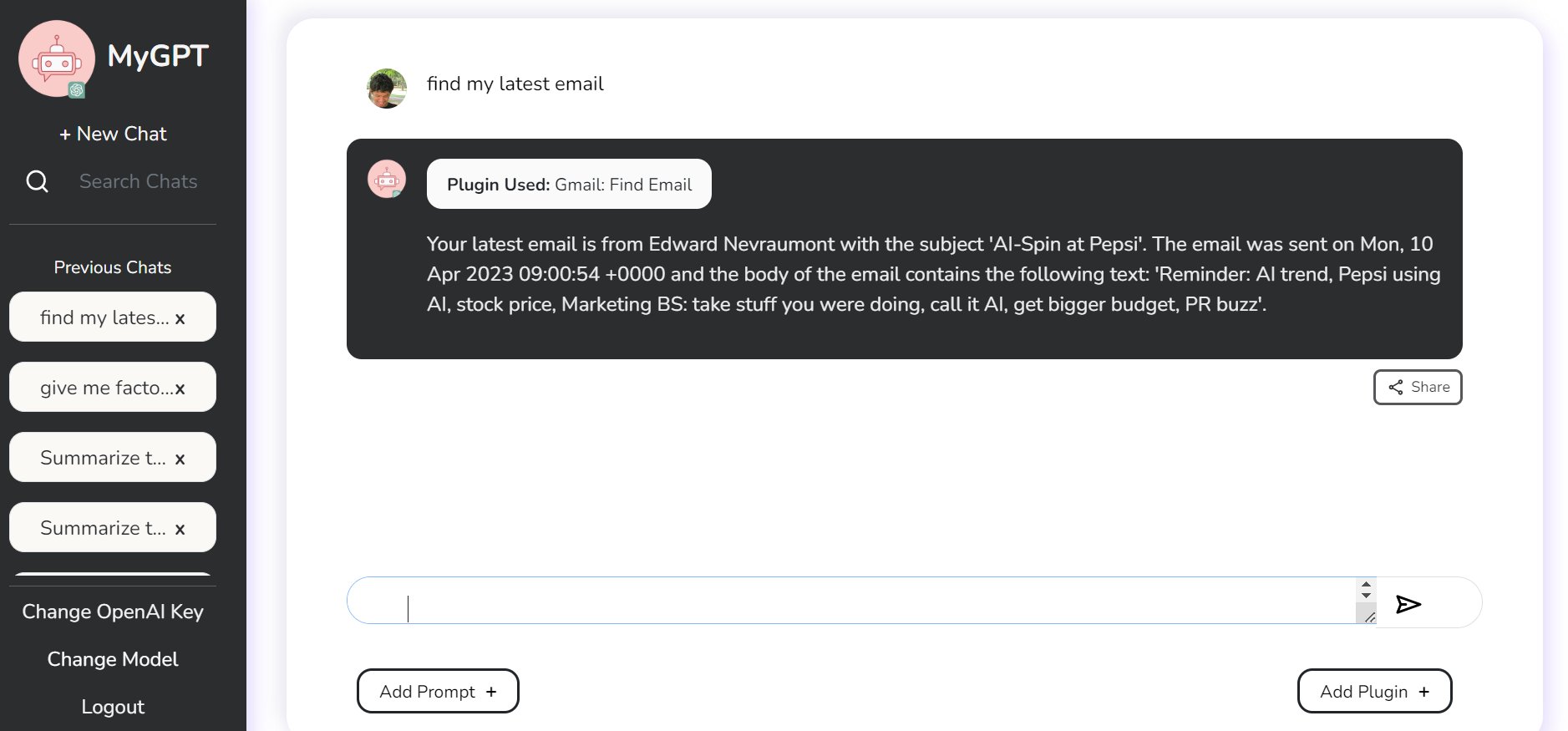
Task: Click the search magnifier icon
Action: pyautogui.click(x=38, y=181)
